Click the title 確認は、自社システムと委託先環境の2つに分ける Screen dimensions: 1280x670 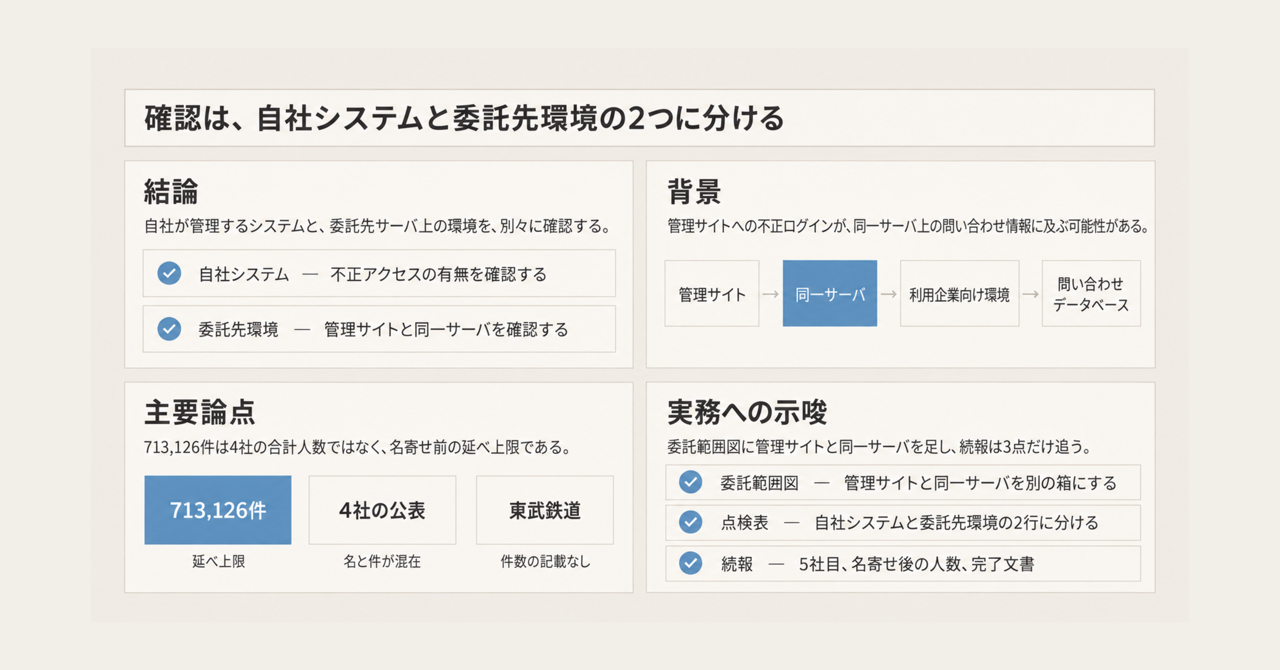click(465, 118)
